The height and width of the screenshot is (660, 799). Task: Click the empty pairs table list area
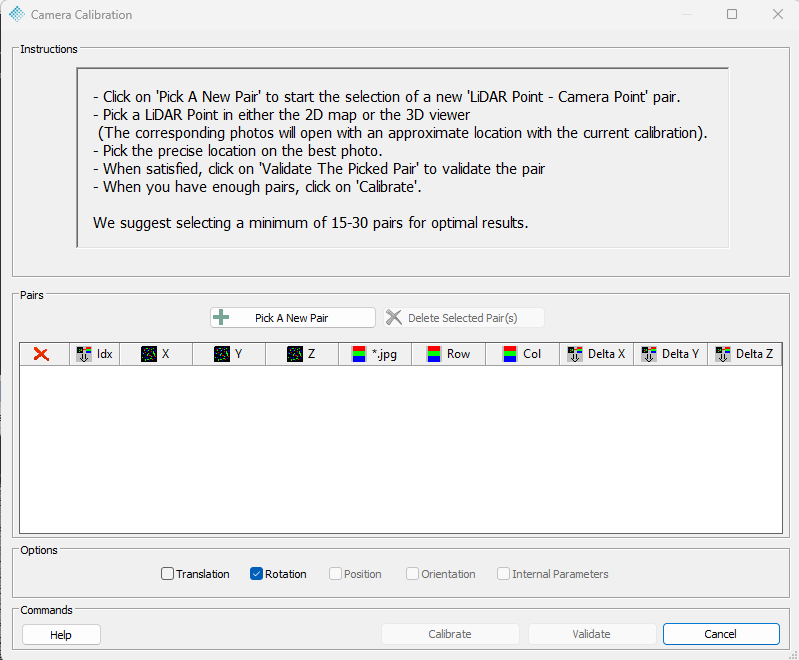coord(401,450)
